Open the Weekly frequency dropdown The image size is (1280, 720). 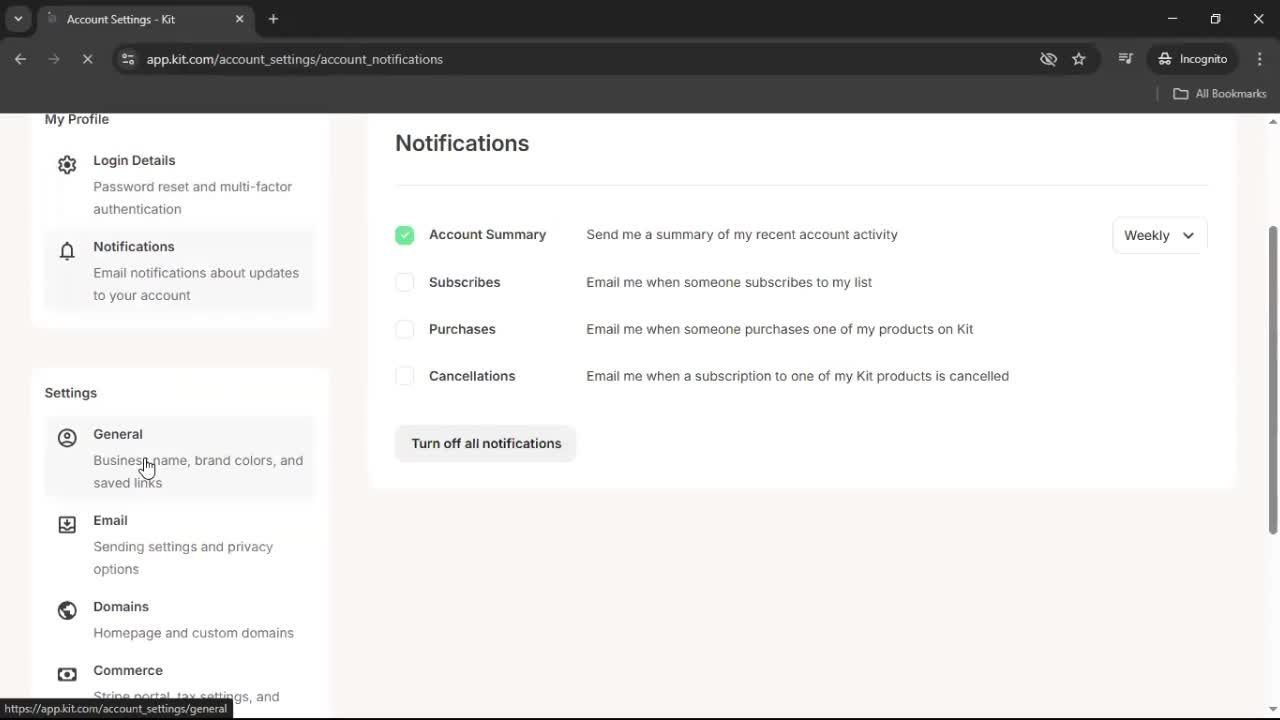click(x=1158, y=235)
